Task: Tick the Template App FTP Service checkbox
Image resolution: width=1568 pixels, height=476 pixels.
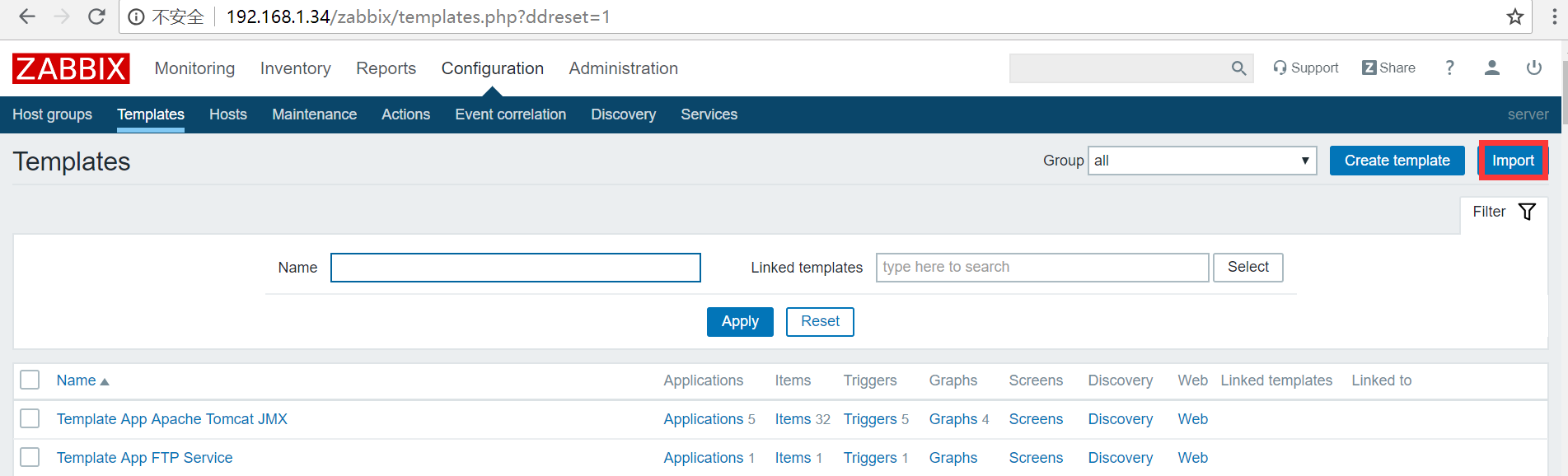Action: [x=30, y=457]
